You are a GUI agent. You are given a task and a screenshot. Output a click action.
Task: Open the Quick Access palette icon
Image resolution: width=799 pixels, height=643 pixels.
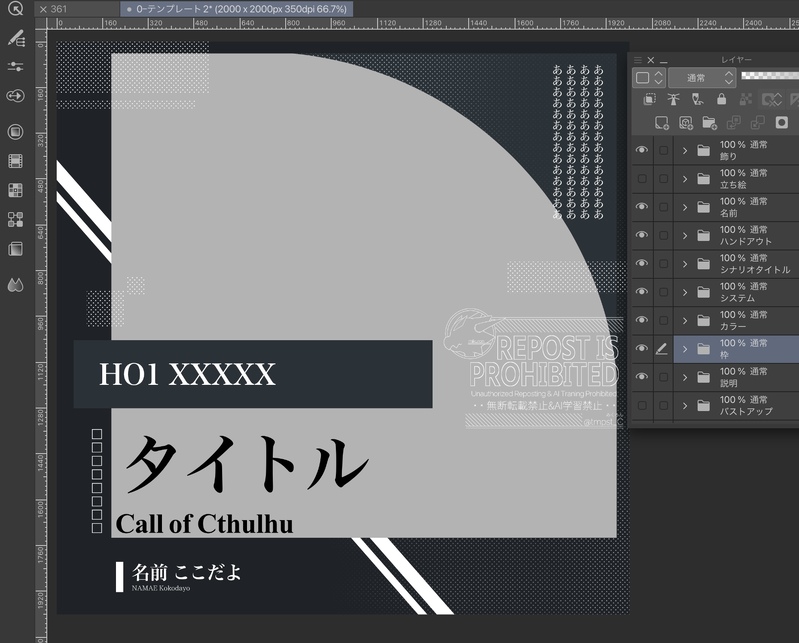(x=16, y=9)
